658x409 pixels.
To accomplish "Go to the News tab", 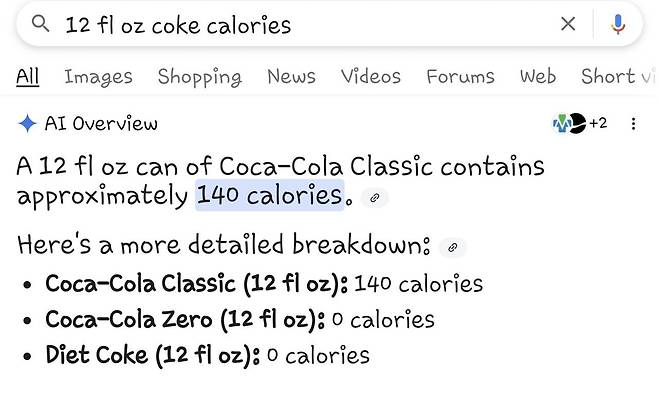I will tap(291, 76).
